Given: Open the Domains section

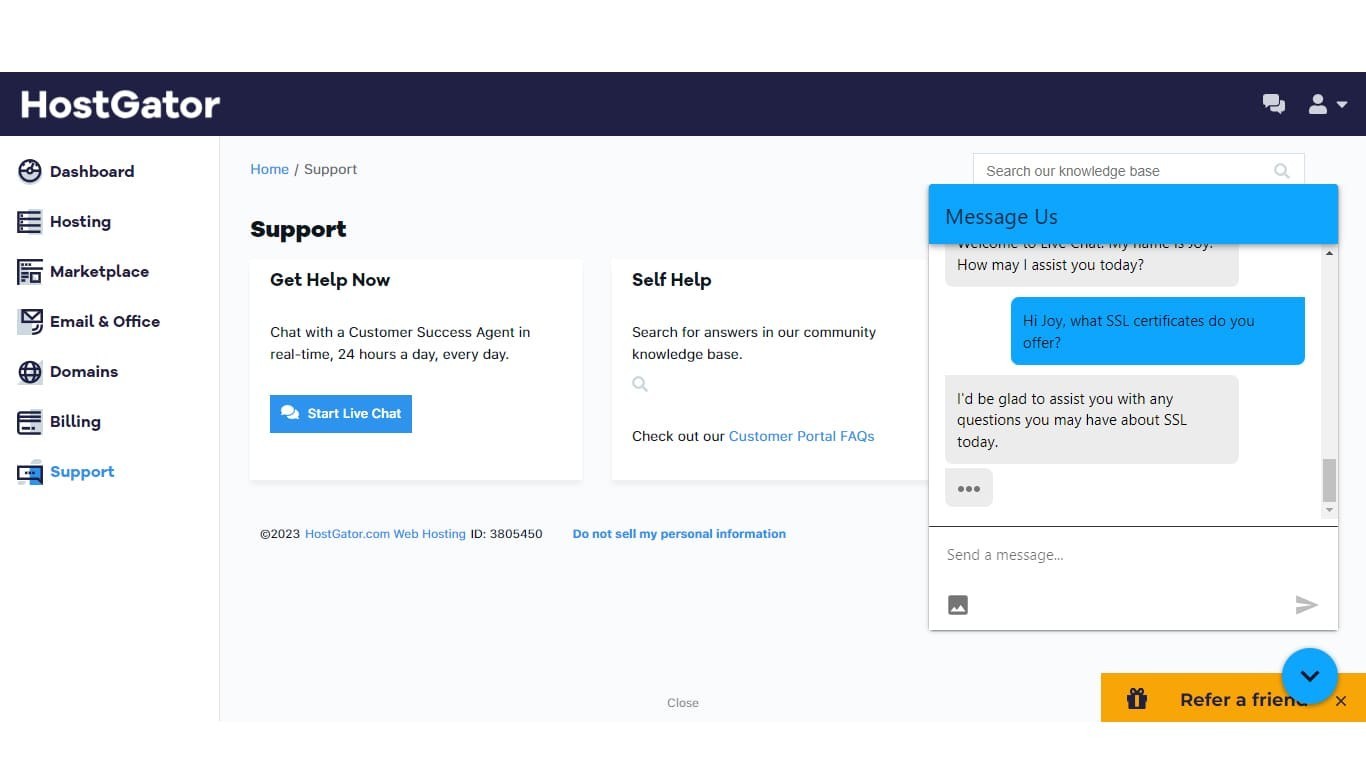Looking at the screenshot, I should point(84,371).
